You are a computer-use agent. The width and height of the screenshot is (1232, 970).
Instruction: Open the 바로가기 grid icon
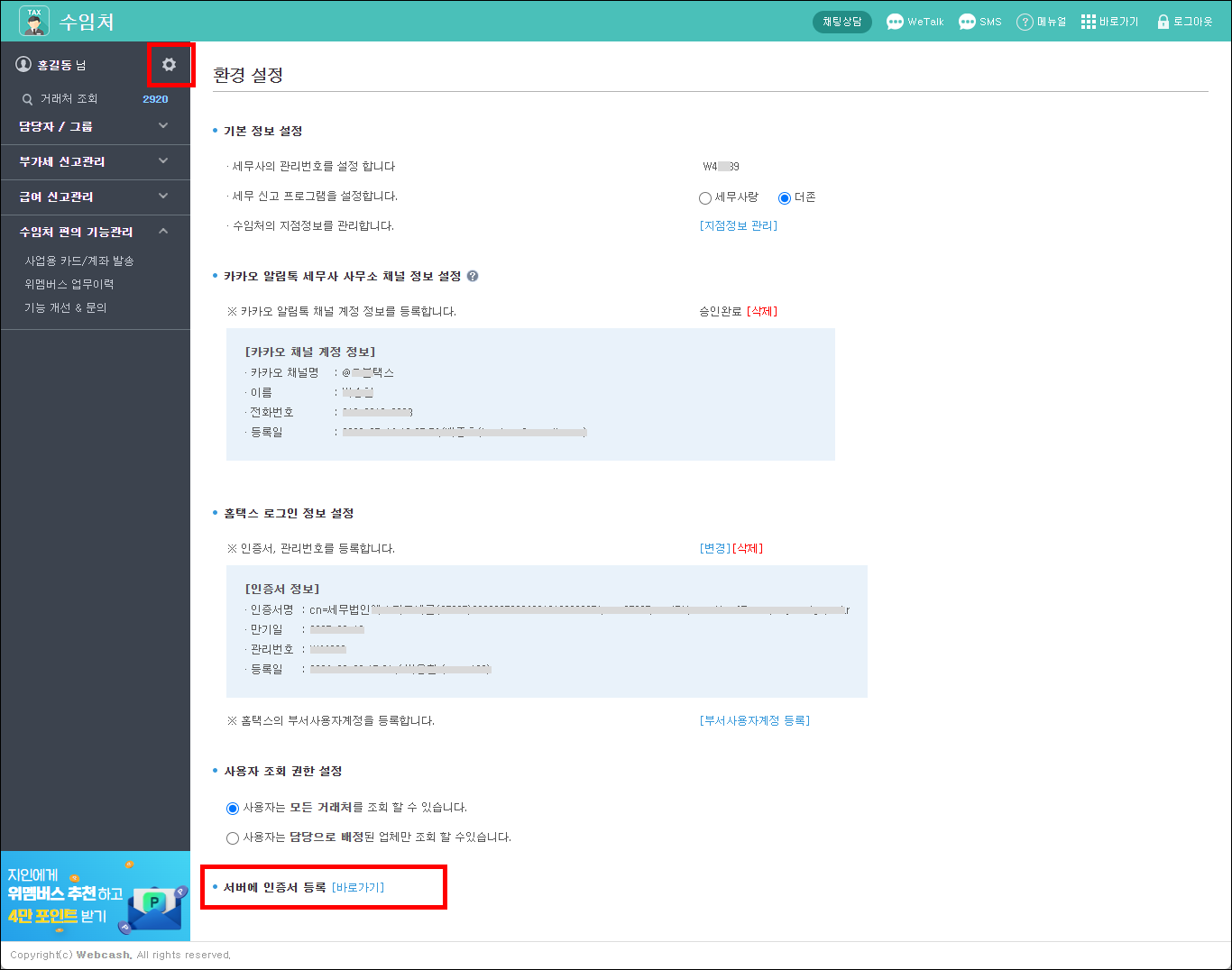1089,22
